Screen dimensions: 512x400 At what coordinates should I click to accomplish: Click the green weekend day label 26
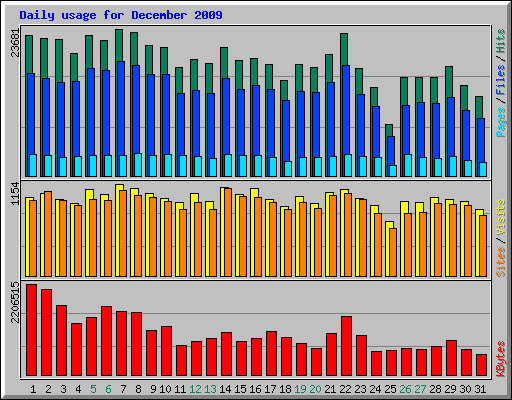(x=405, y=389)
